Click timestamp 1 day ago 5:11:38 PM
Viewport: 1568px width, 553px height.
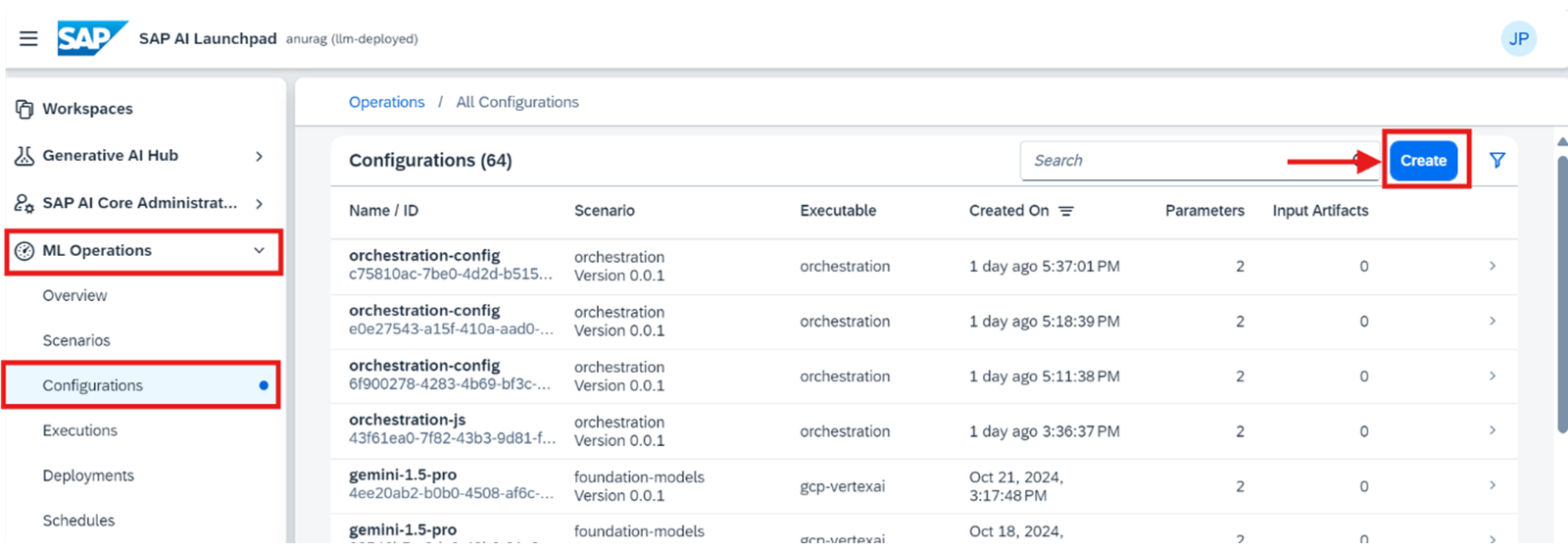[1044, 377]
